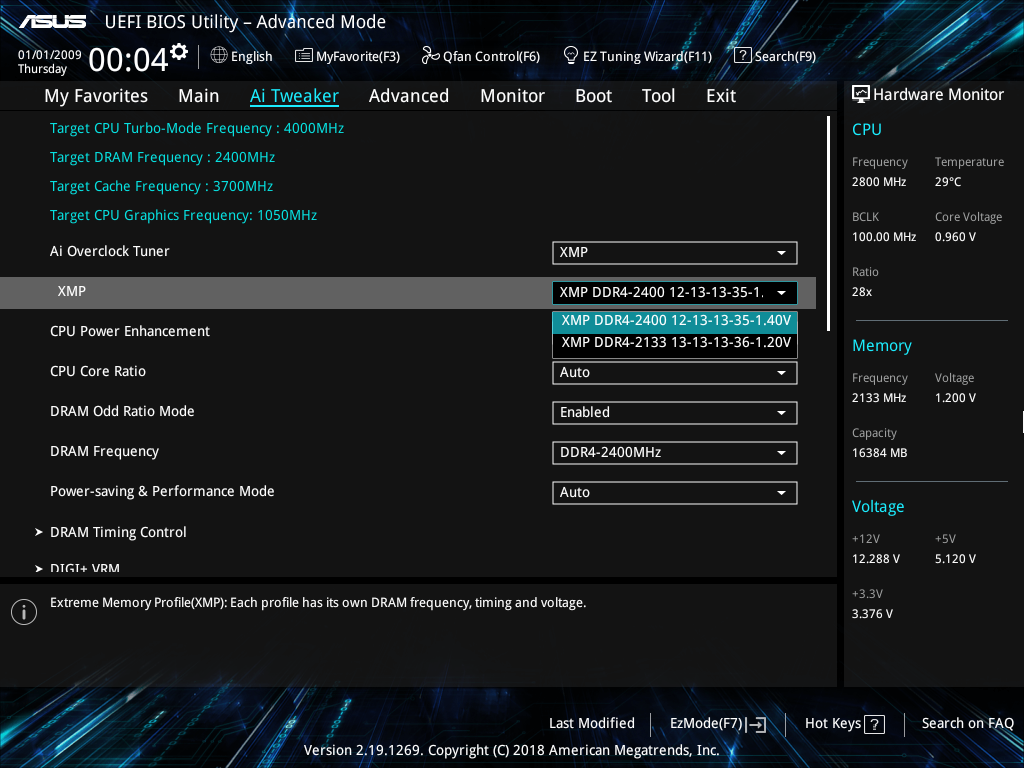Image resolution: width=1024 pixels, height=768 pixels.
Task: Open the Monitor tab
Action: [x=513, y=96]
